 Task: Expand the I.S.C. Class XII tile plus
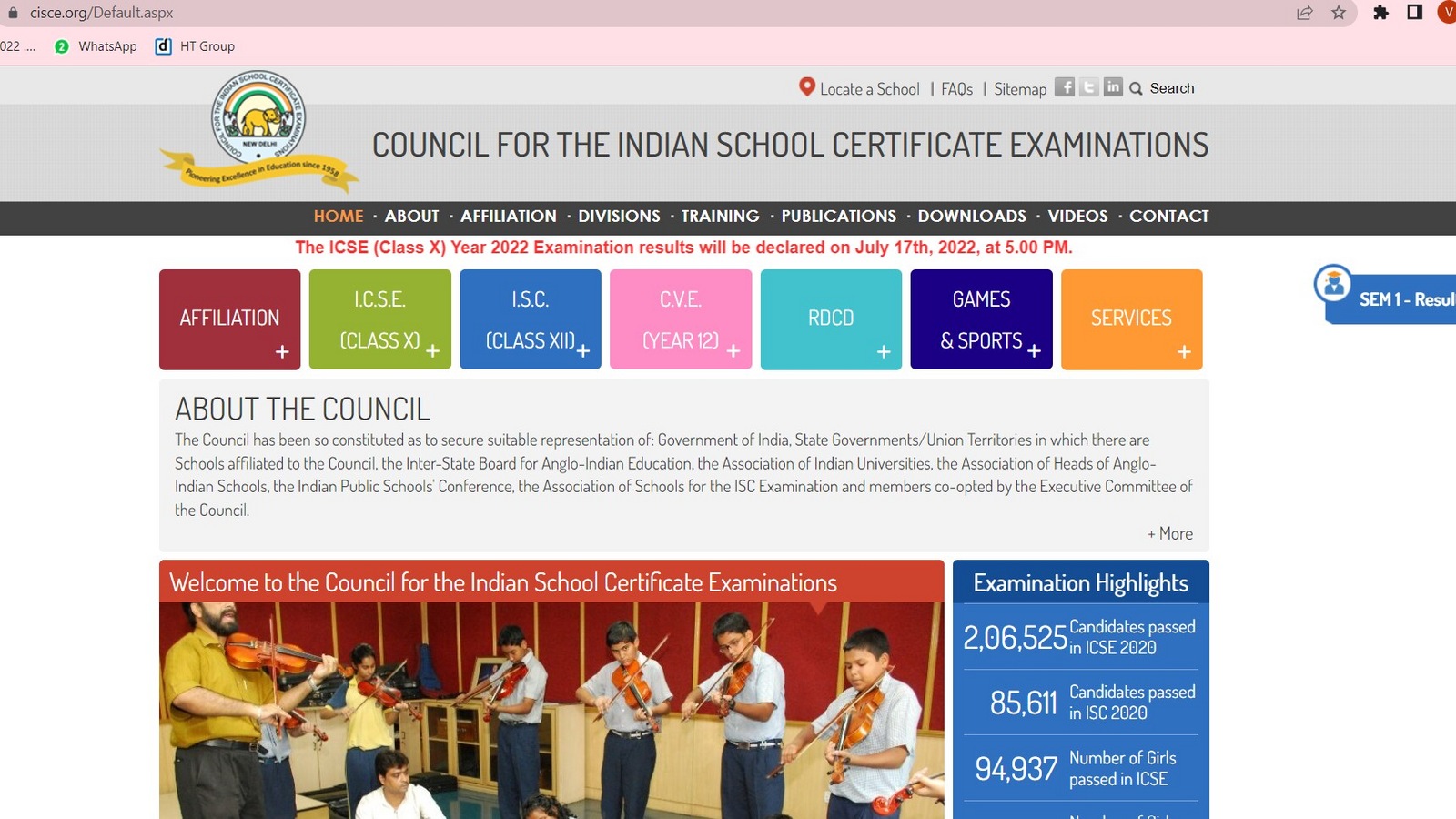(x=583, y=351)
